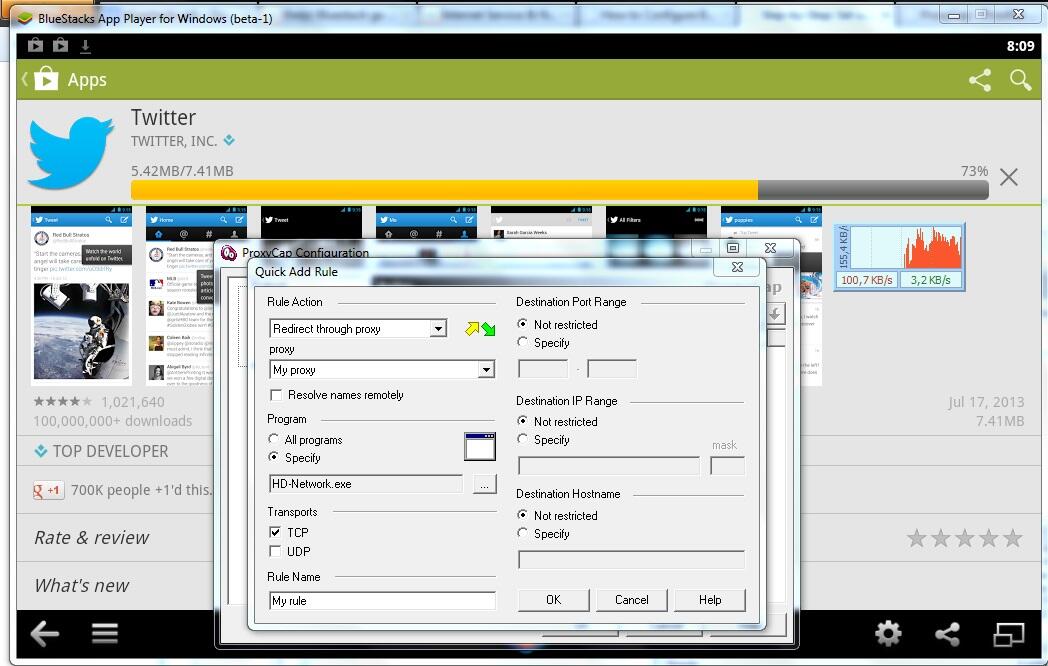The width and height of the screenshot is (1048, 666).
Task: Click the program window preview icon
Action: (480, 447)
